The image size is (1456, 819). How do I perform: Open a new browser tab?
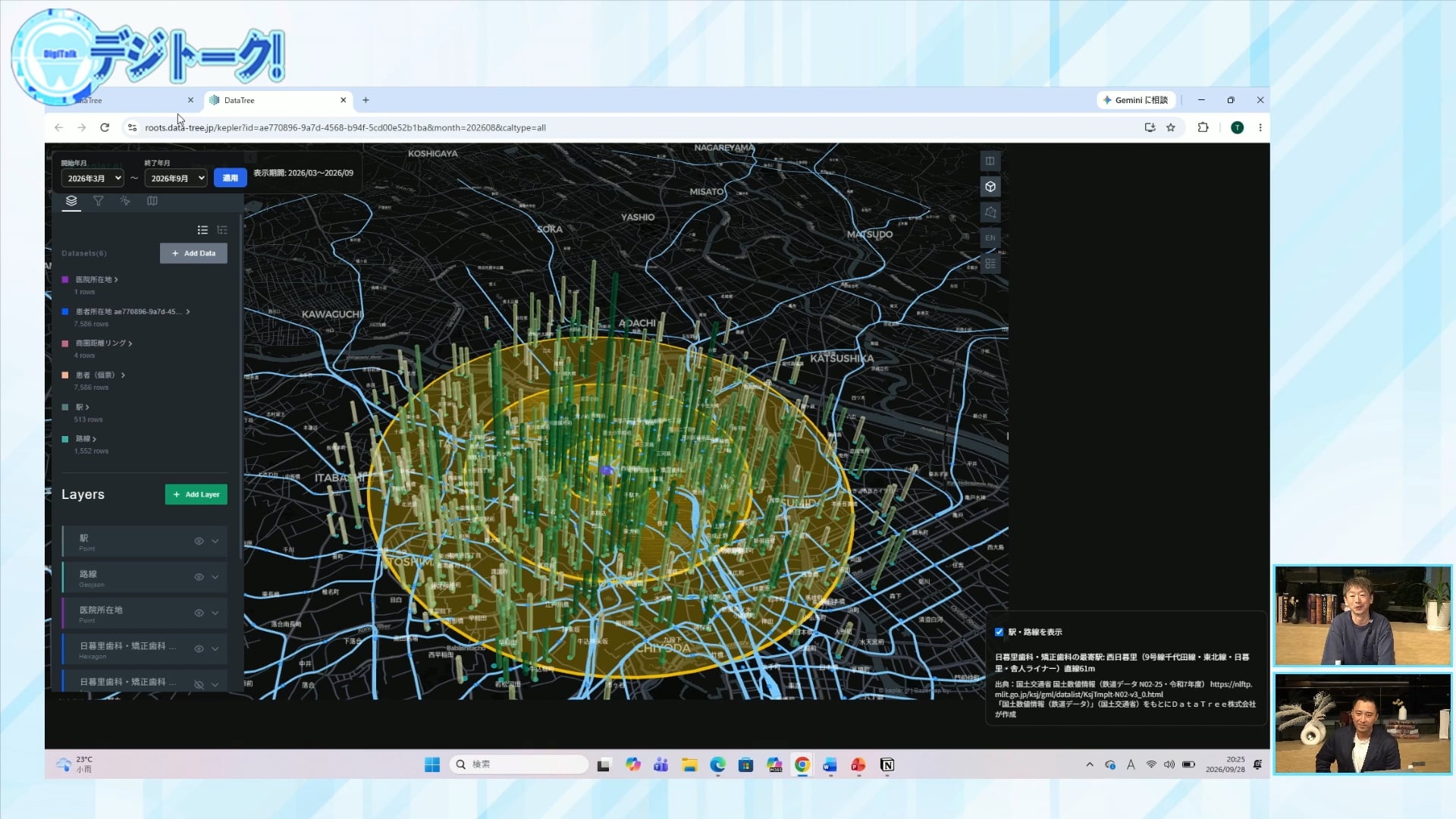[x=366, y=100]
